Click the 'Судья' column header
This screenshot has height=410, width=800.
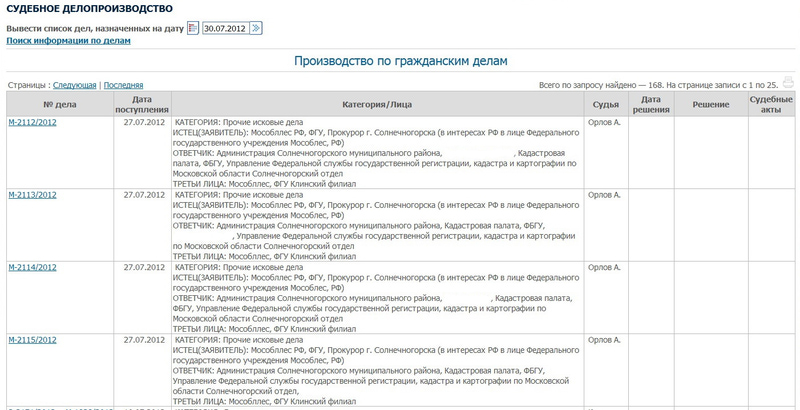[605, 103]
